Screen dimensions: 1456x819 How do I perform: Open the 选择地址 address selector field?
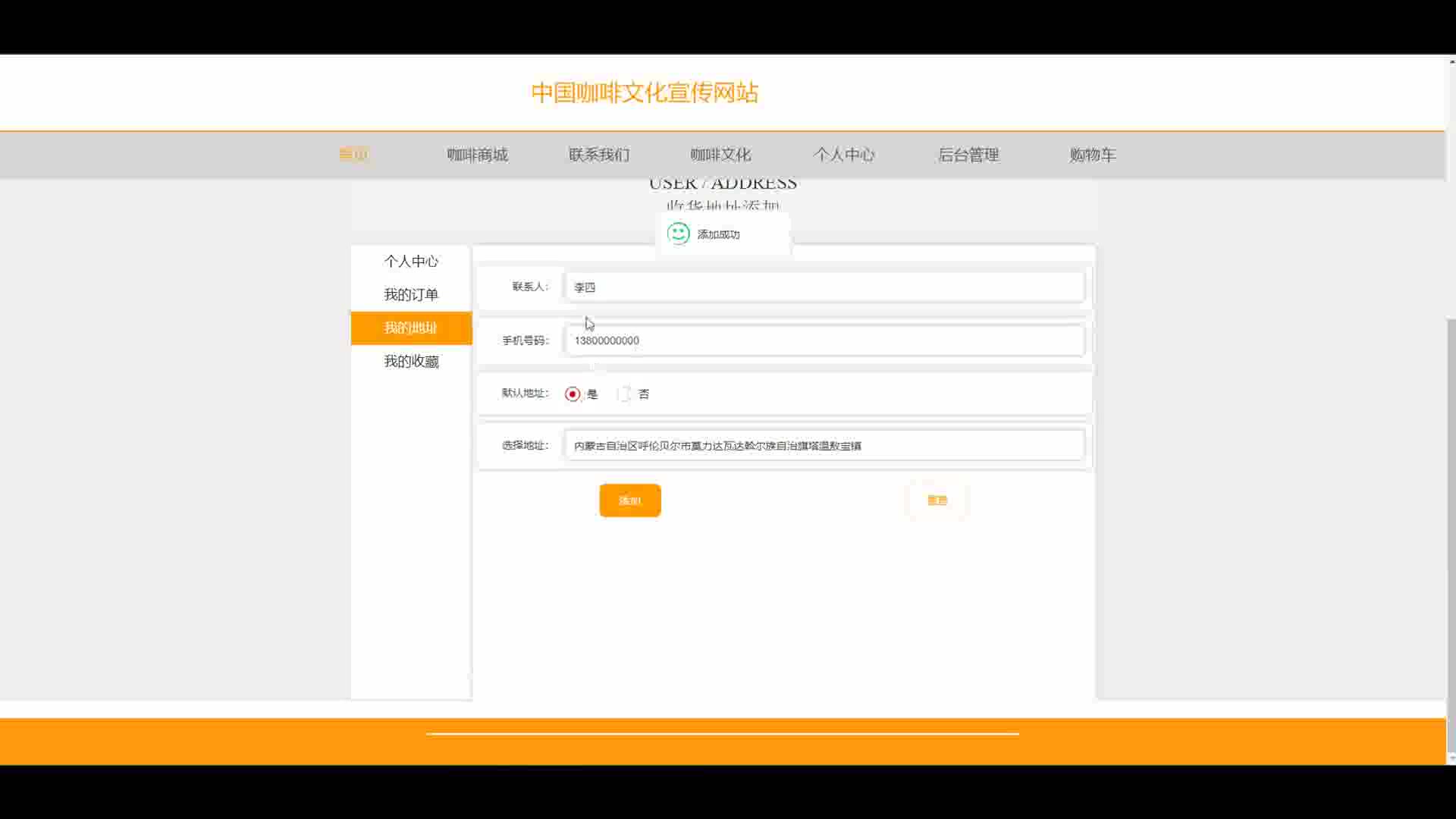(x=824, y=446)
